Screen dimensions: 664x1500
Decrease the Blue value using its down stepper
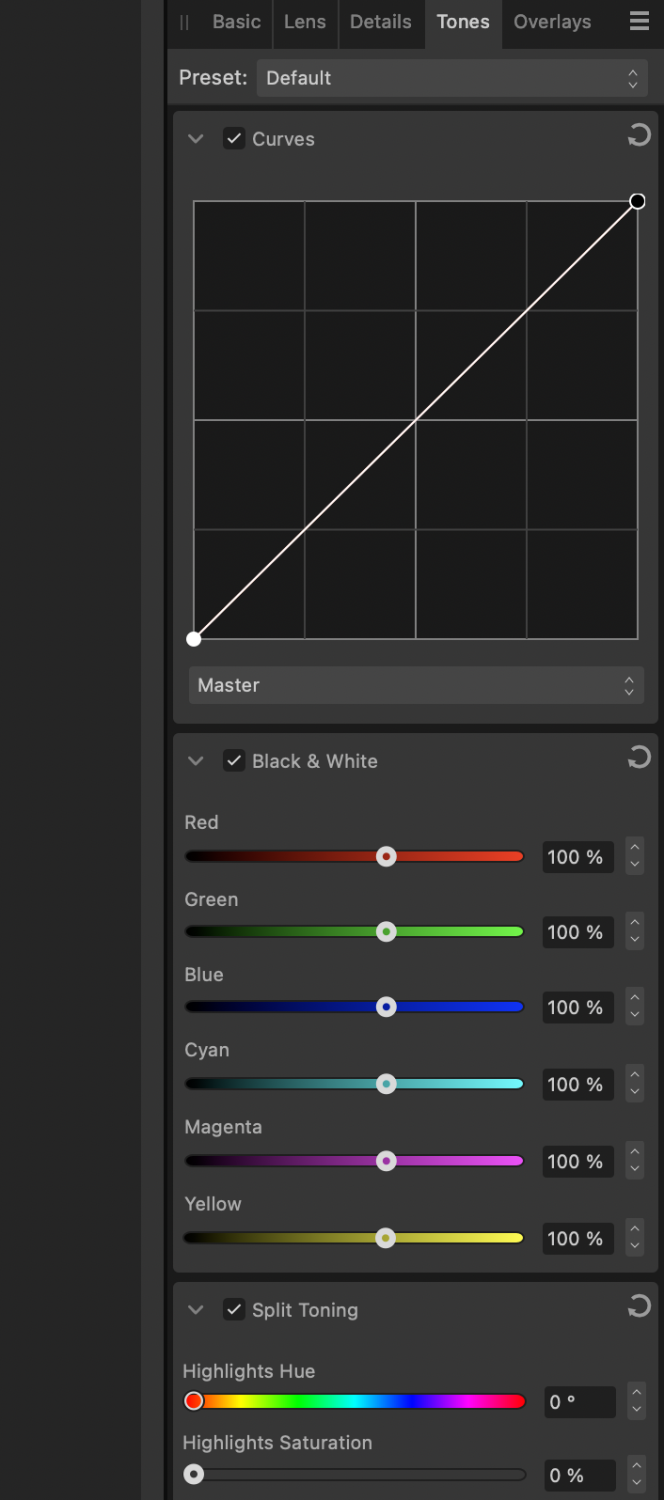coord(635,1014)
